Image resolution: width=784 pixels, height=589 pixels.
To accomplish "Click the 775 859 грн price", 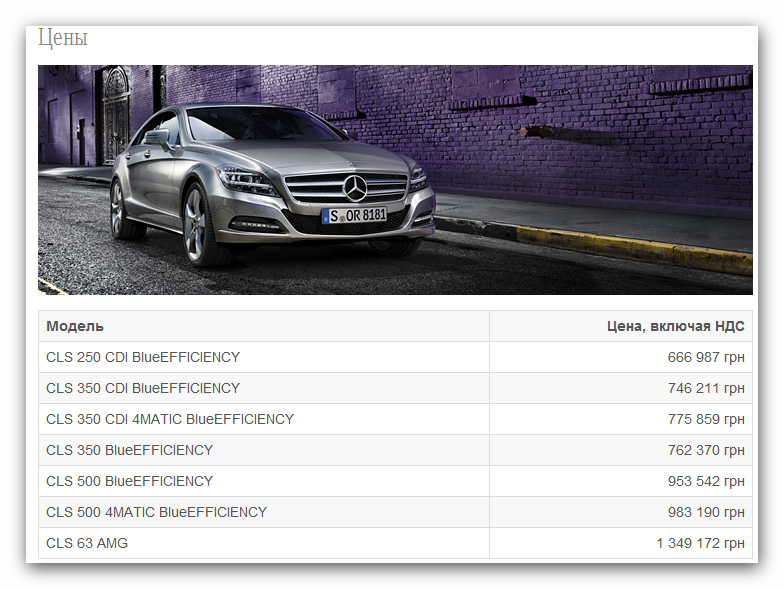I will tap(706, 419).
